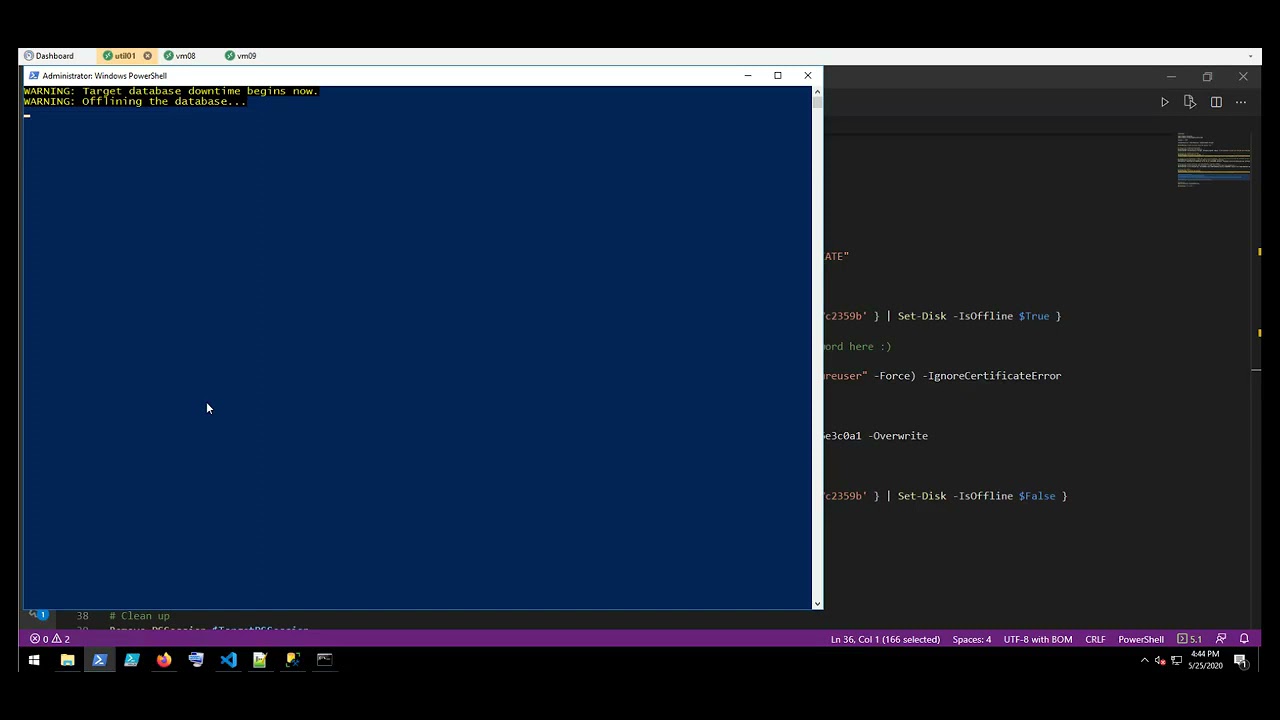This screenshot has height=720, width=1280.
Task: Click the network tray icon
Action: pos(1177,660)
